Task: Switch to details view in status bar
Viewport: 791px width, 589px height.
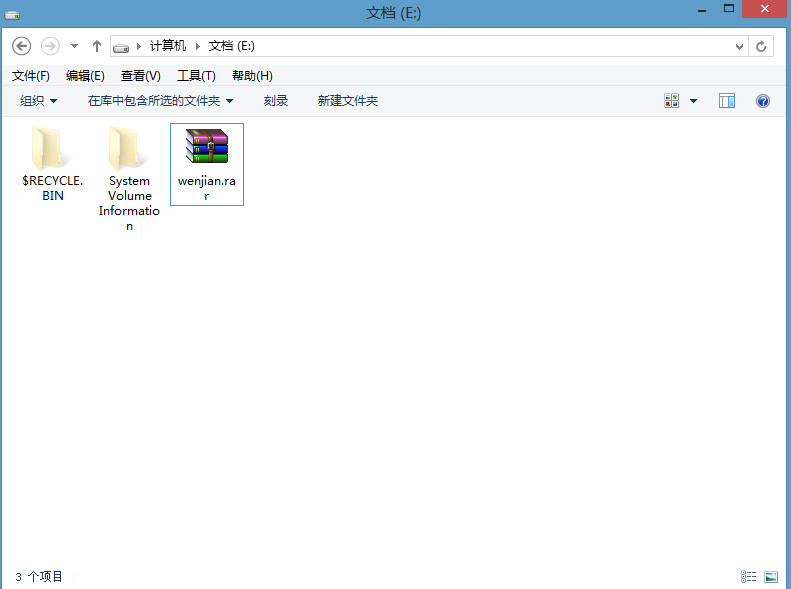Action: pos(748,576)
